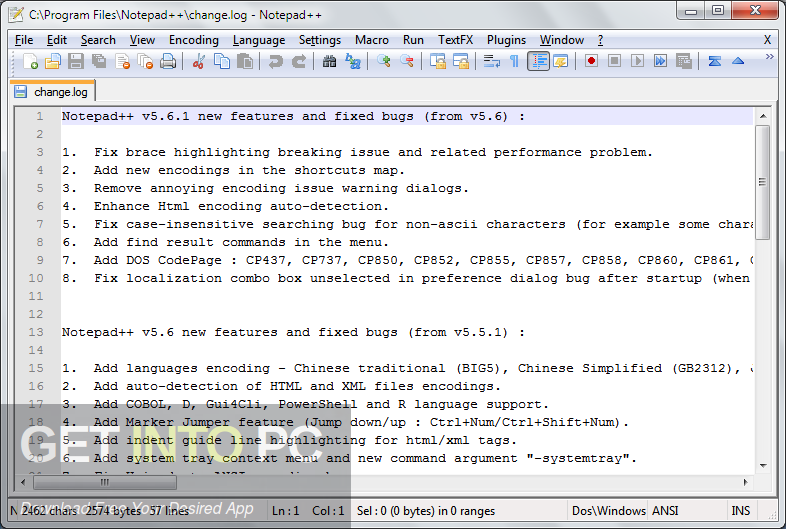Image resolution: width=786 pixels, height=529 pixels.
Task: Click vertical scrollbar up arrow
Action: 762,116
